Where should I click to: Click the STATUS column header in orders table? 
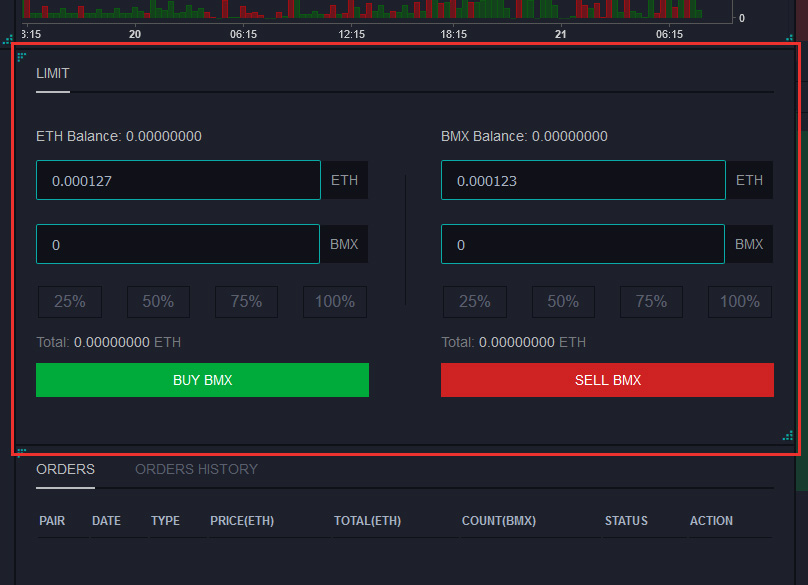tap(626, 521)
